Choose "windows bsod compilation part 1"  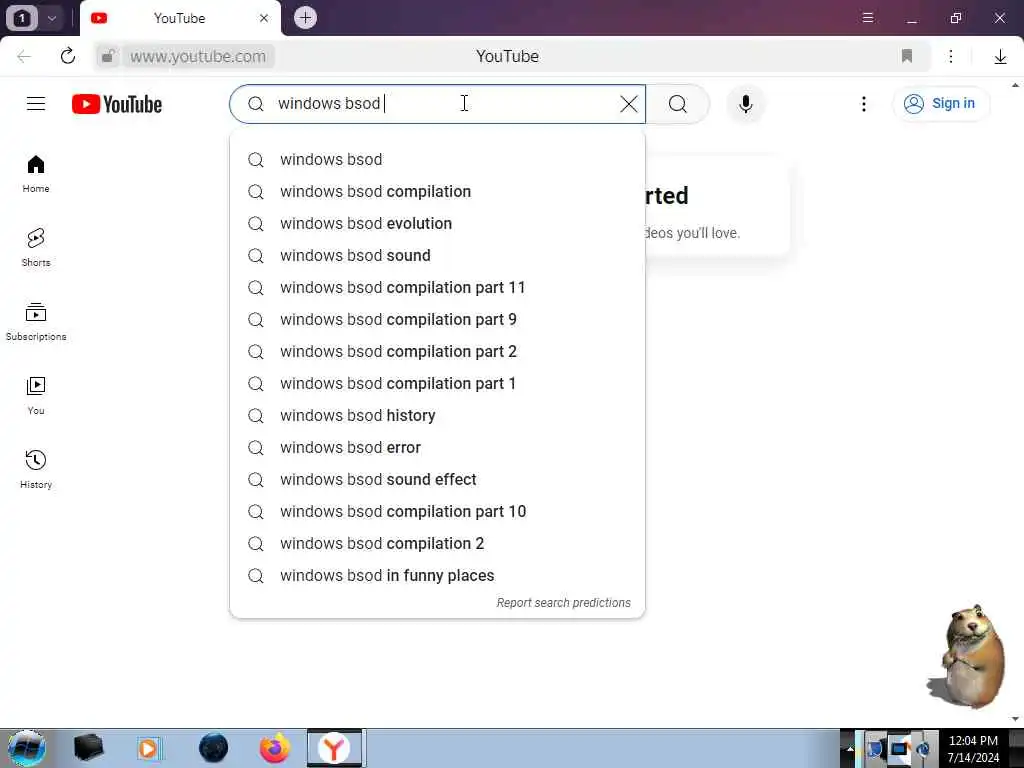pos(438,383)
